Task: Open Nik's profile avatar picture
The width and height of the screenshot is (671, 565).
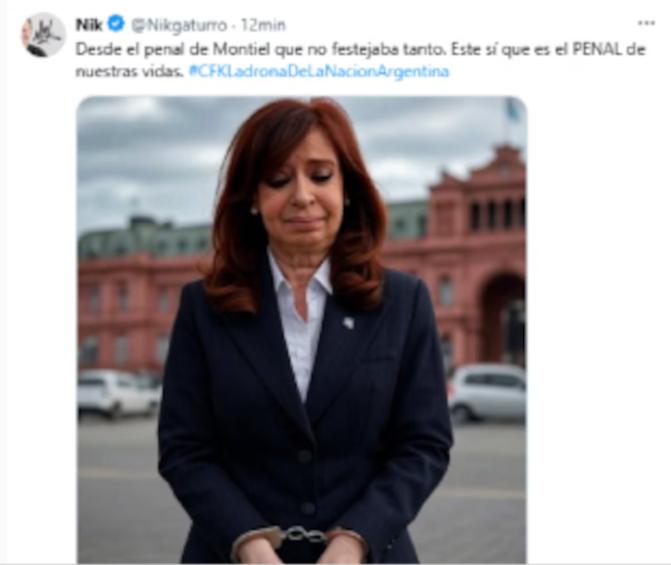Action: point(43,35)
